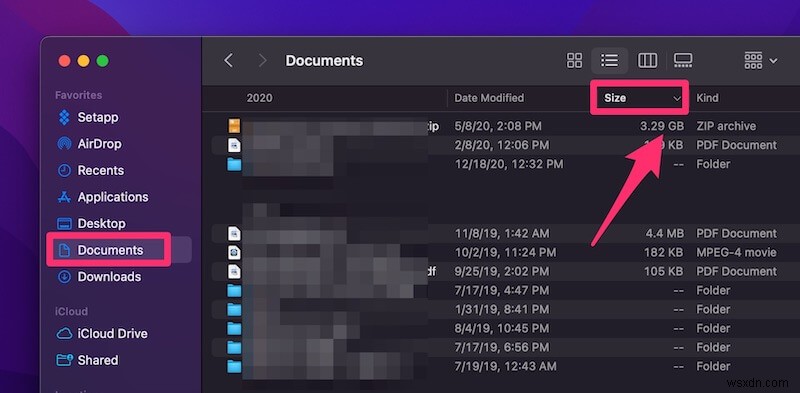This screenshot has width=800, height=393.
Task: Select the row dated 2/8/20, 12:06 PM
Action: point(505,145)
